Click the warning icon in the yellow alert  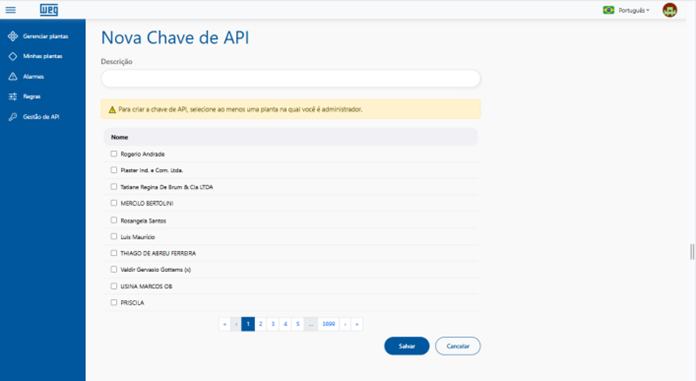112,109
